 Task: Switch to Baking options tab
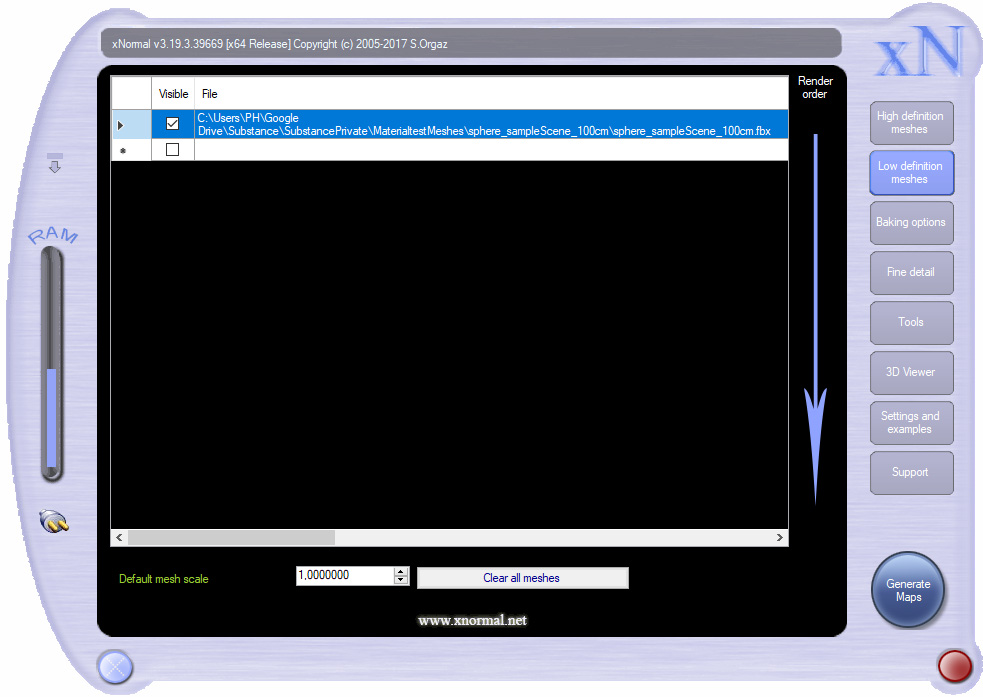click(910, 222)
